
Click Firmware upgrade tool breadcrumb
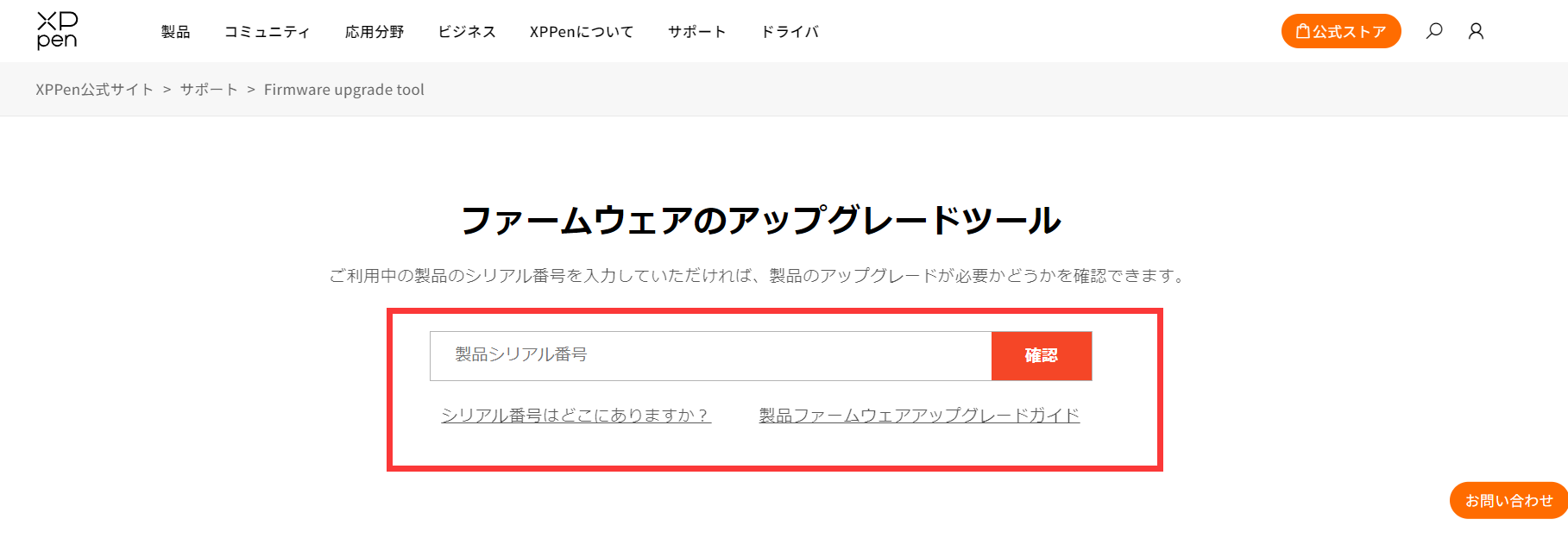tap(344, 90)
